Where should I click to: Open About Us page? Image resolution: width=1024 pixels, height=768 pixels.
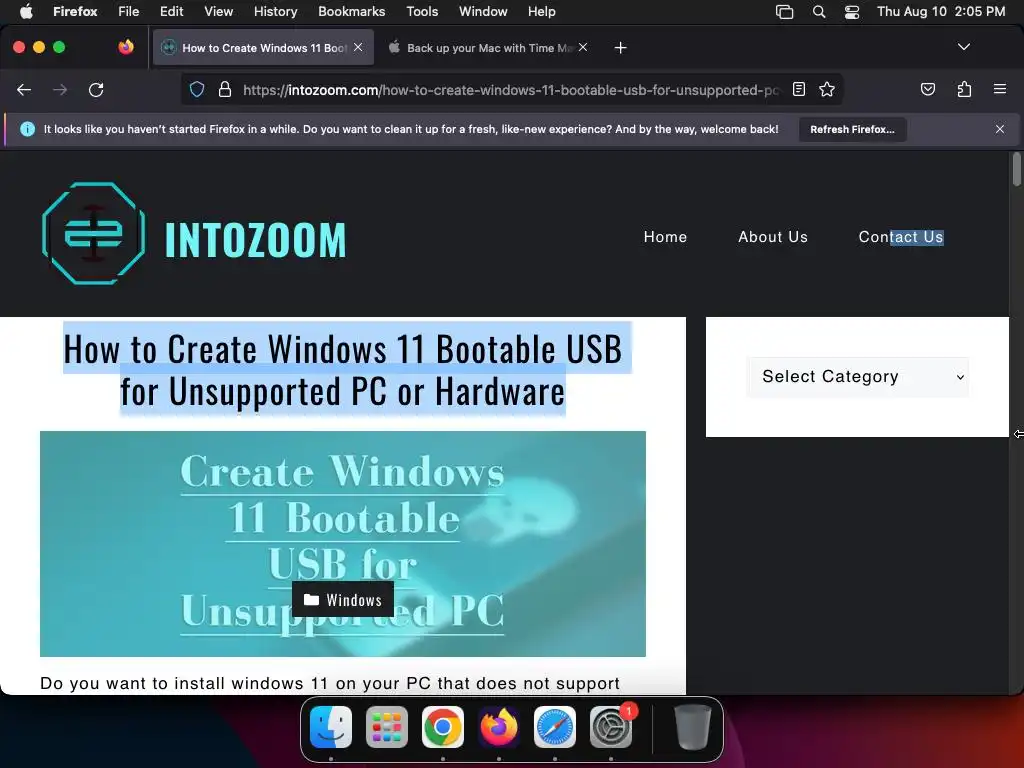click(773, 237)
